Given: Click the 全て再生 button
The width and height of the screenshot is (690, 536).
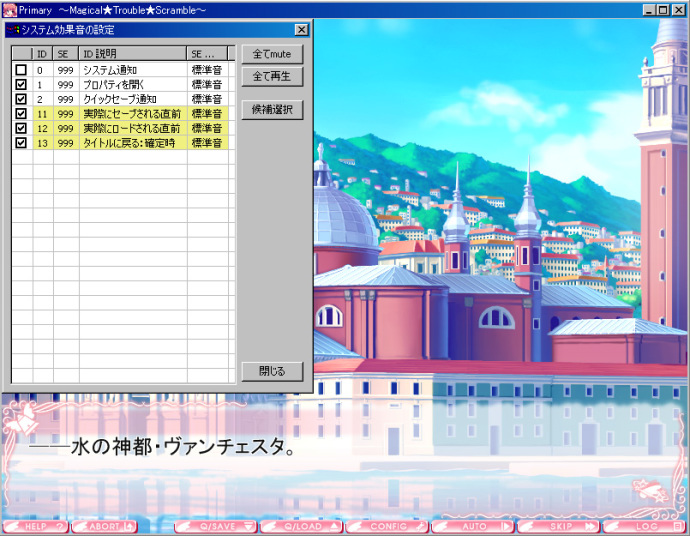Looking at the screenshot, I should tap(272, 77).
